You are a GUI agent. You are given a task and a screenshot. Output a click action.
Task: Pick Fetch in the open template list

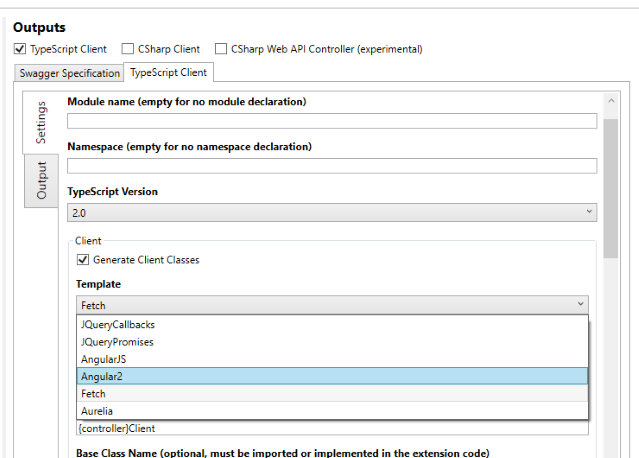click(x=332, y=394)
